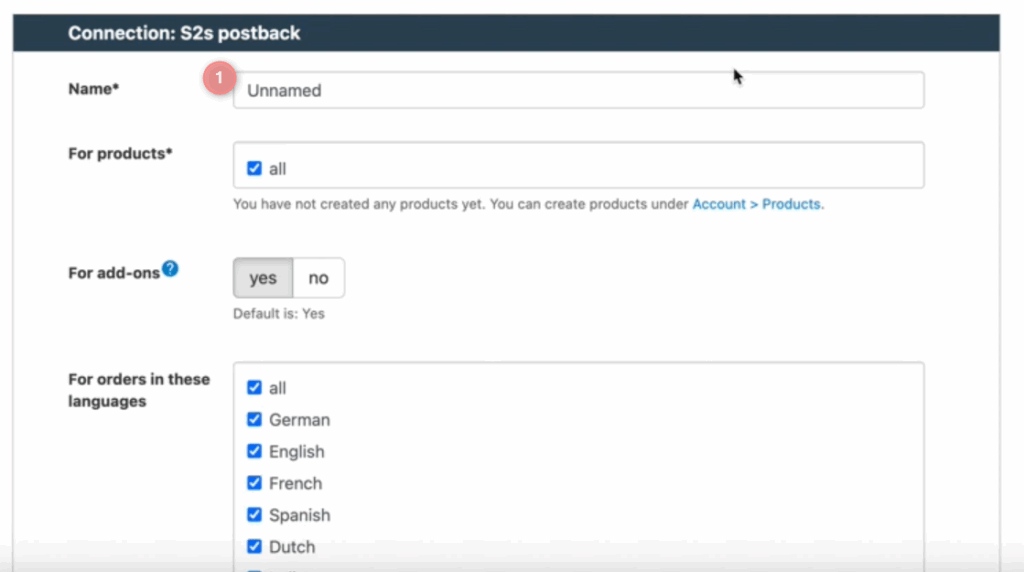The width and height of the screenshot is (1024, 572).
Task: Click the red step 1 badge
Action: 219,79
